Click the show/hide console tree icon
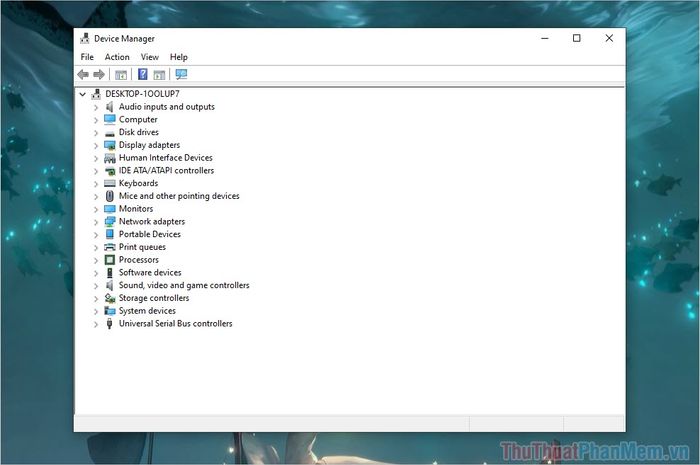 coord(121,75)
